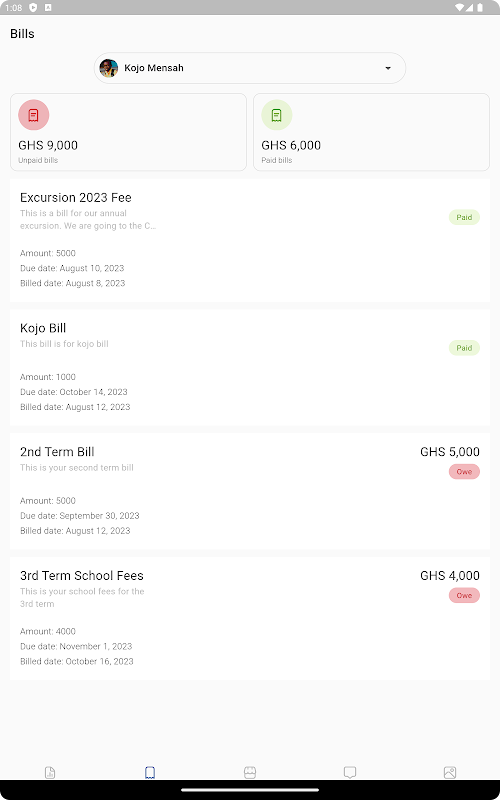Expand the Kojo Mensah dropdown arrow
Image resolution: width=500 pixels, height=800 pixels.
coord(388,68)
